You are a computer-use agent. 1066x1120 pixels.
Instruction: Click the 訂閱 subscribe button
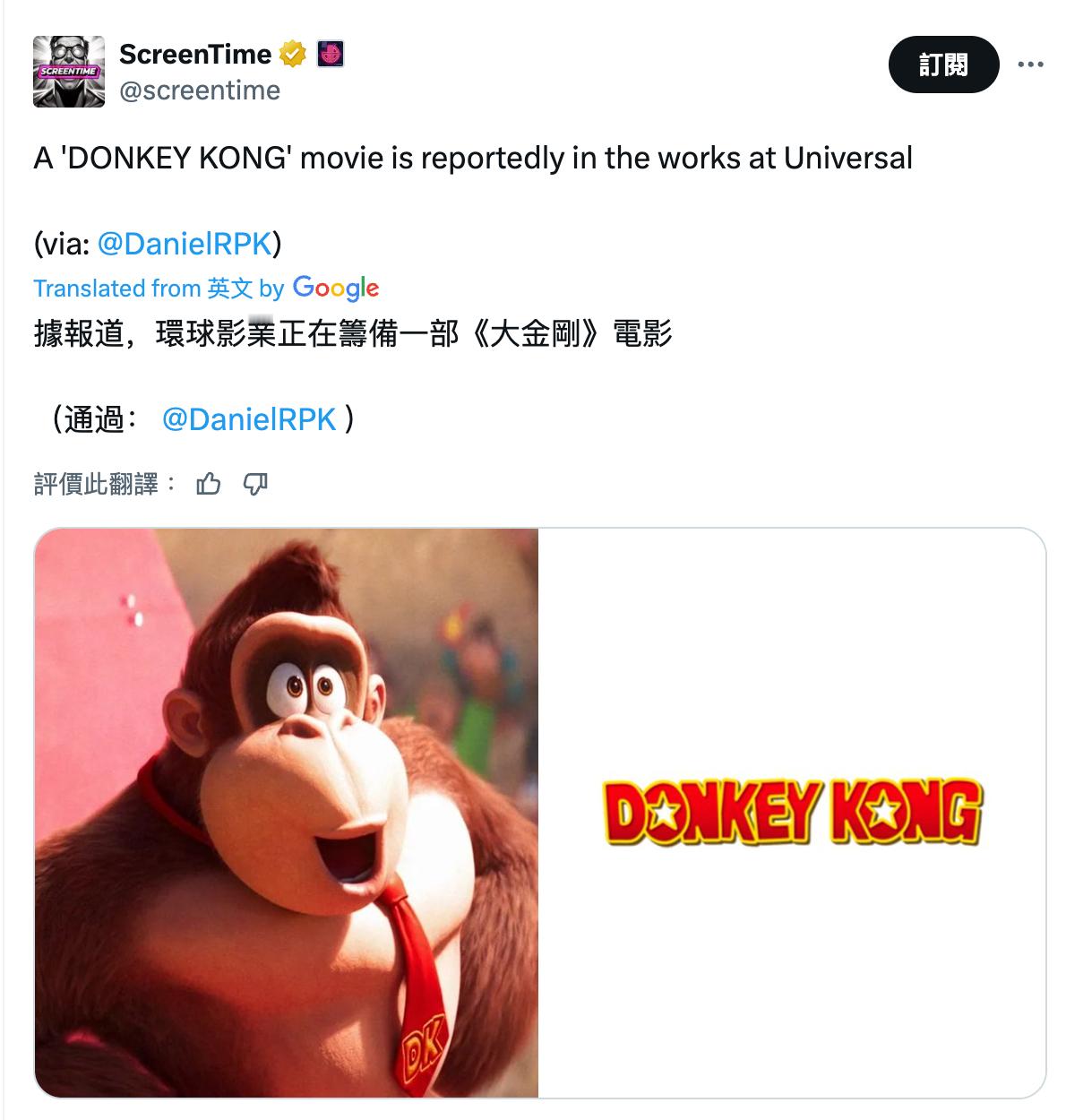[x=943, y=65]
